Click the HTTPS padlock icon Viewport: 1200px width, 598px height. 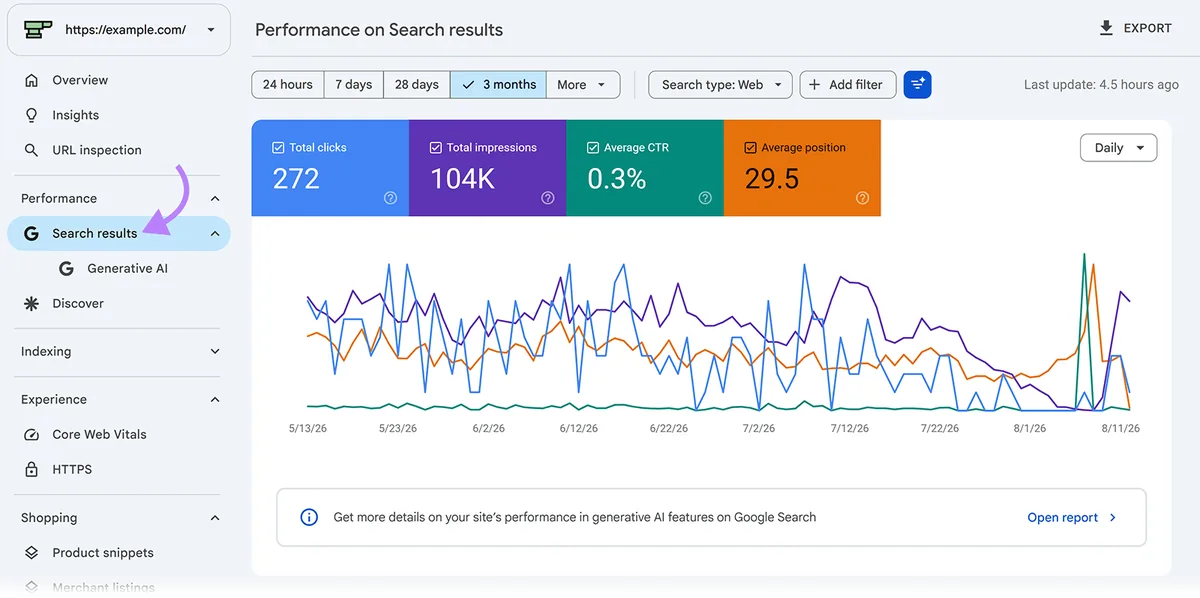click(x=31, y=469)
